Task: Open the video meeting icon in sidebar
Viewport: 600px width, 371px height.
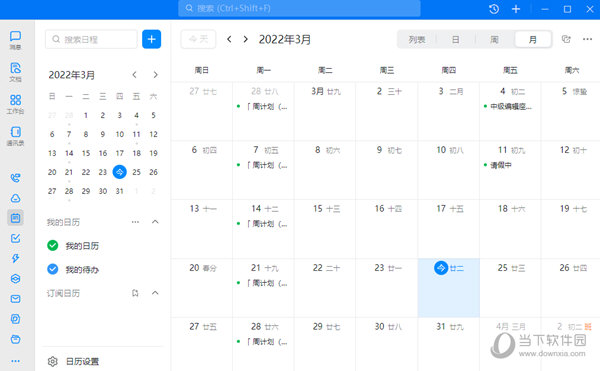Action: pos(15,178)
